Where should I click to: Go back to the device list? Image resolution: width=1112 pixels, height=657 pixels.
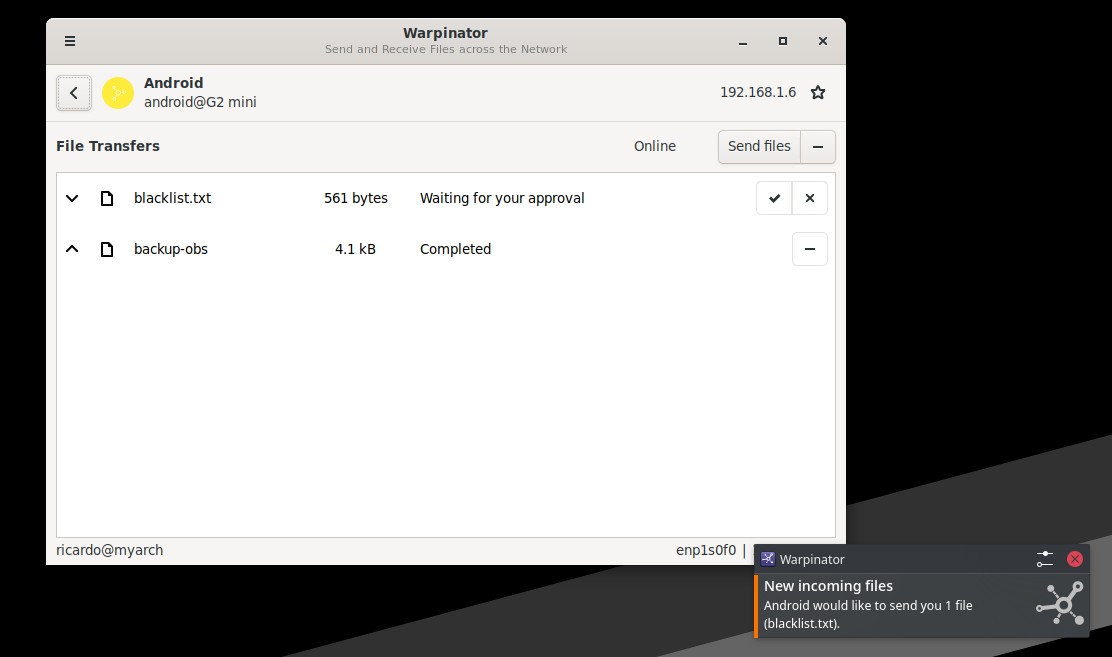(74, 93)
